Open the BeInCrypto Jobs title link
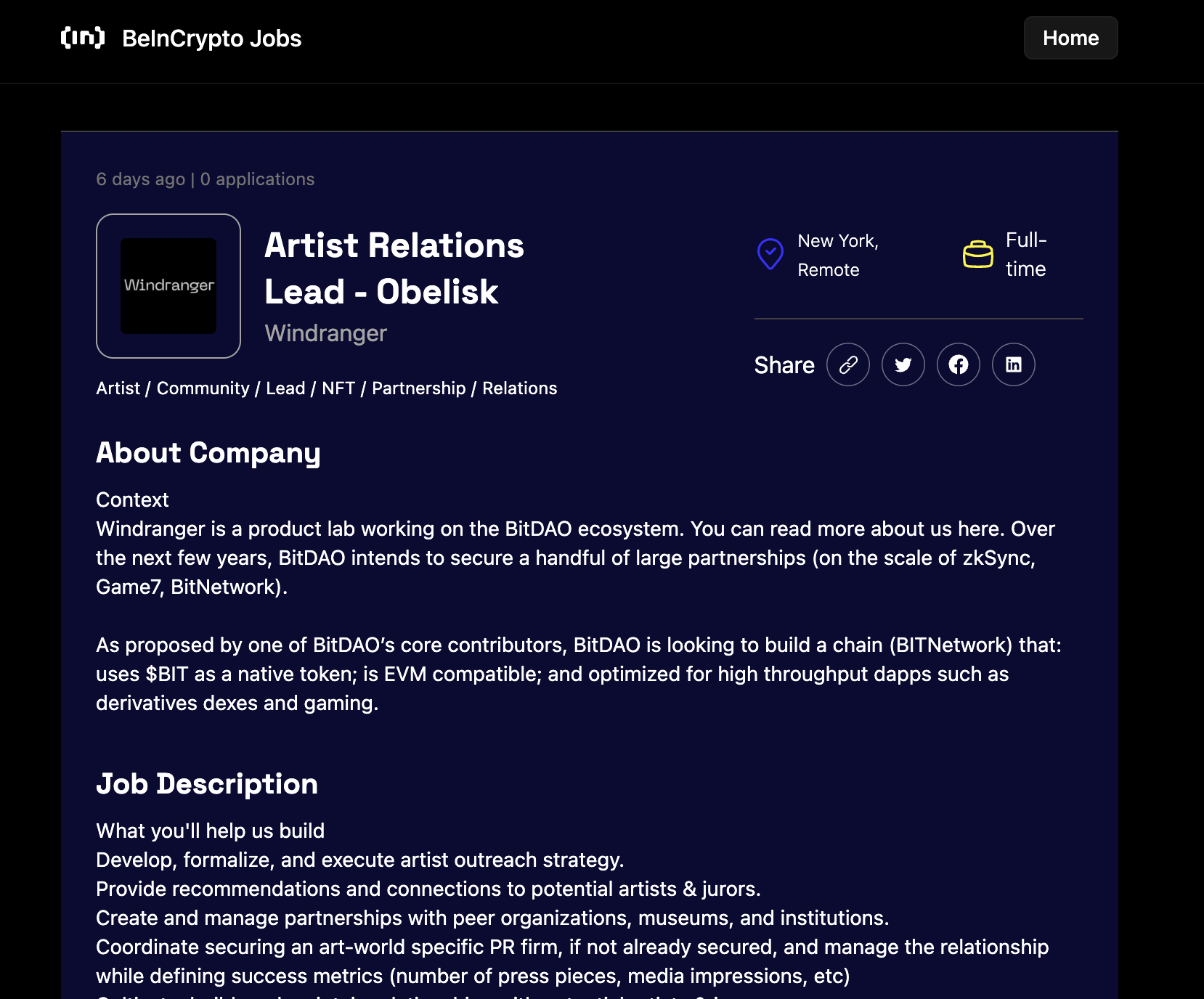Screen dimensions: 1204x999 point(211,38)
